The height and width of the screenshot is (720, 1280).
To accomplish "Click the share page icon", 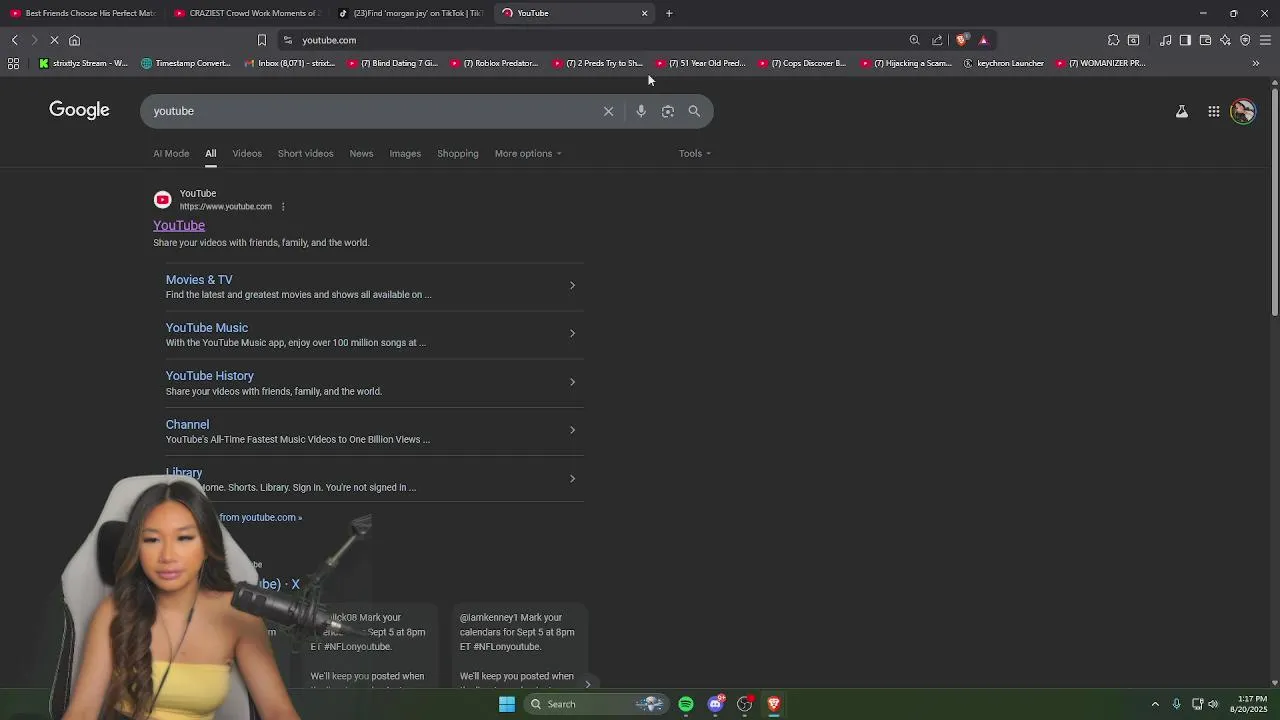I will (x=937, y=40).
